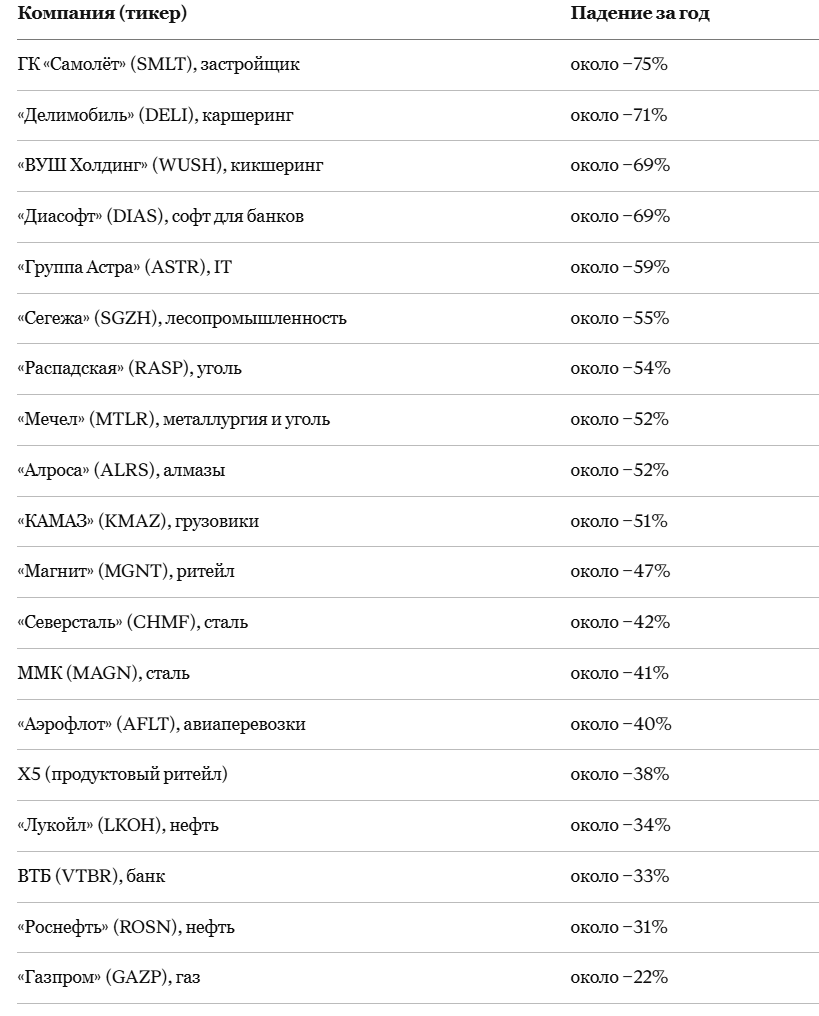Click the X5 (продуктовый ритейл) entry

click(x=122, y=775)
